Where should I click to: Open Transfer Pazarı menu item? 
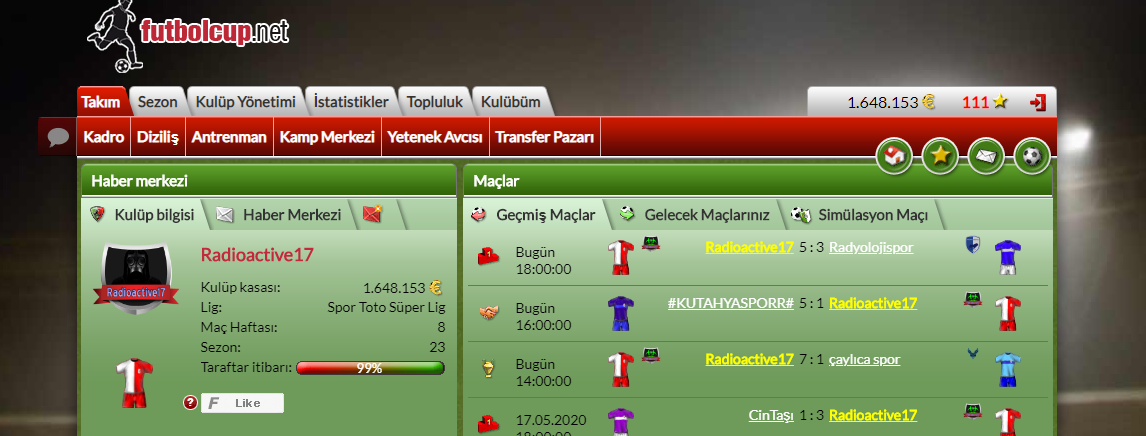[x=544, y=137]
